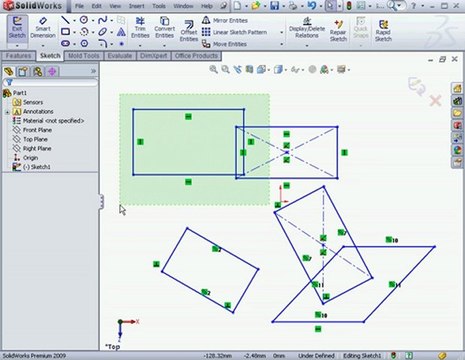This screenshot has width=465, height=360.
Task: Open the Edit menu
Action: click(x=97, y=6)
